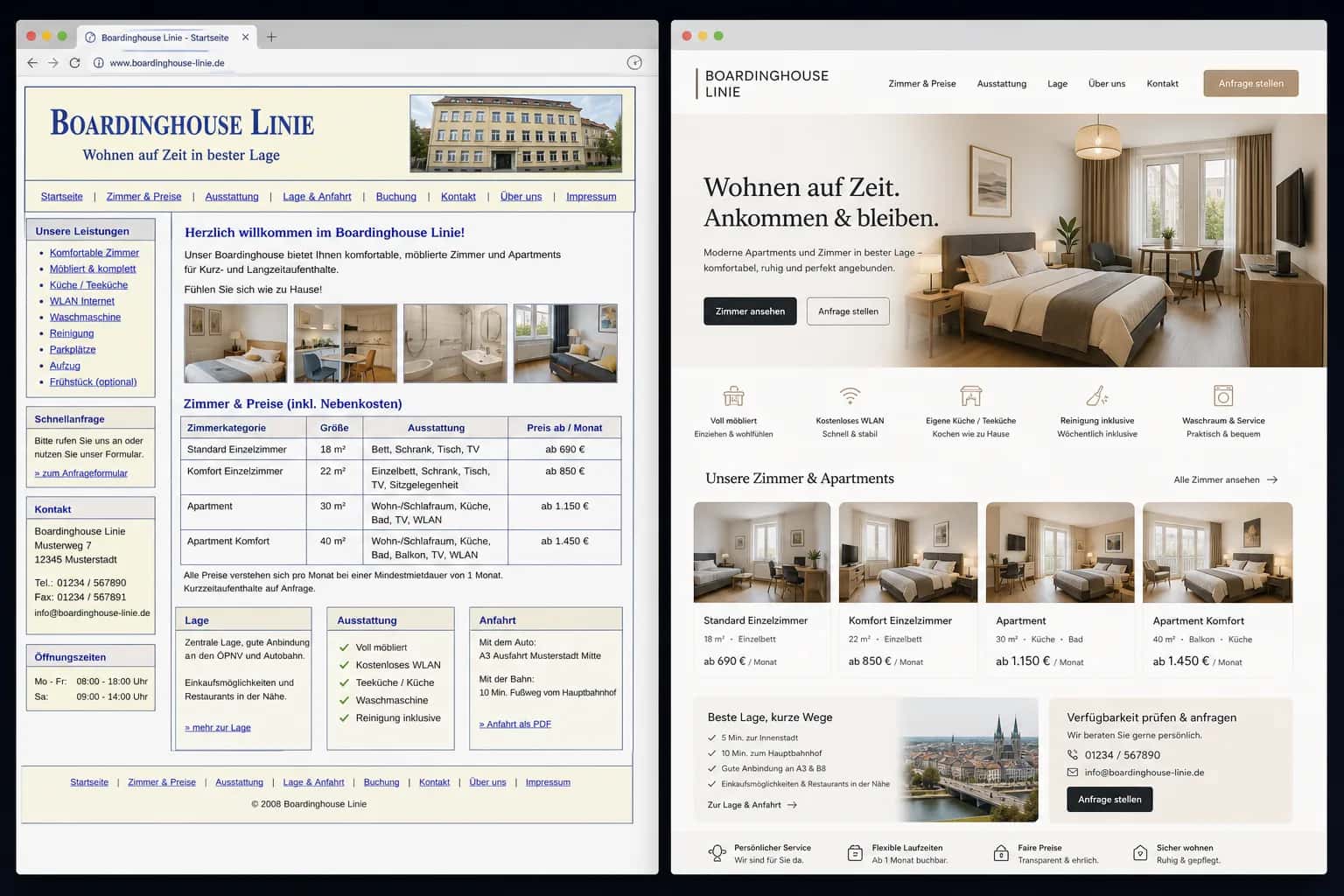Click the outlined Anfrage stellen hero button
Screen dimensions: 1344x896
click(848, 311)
